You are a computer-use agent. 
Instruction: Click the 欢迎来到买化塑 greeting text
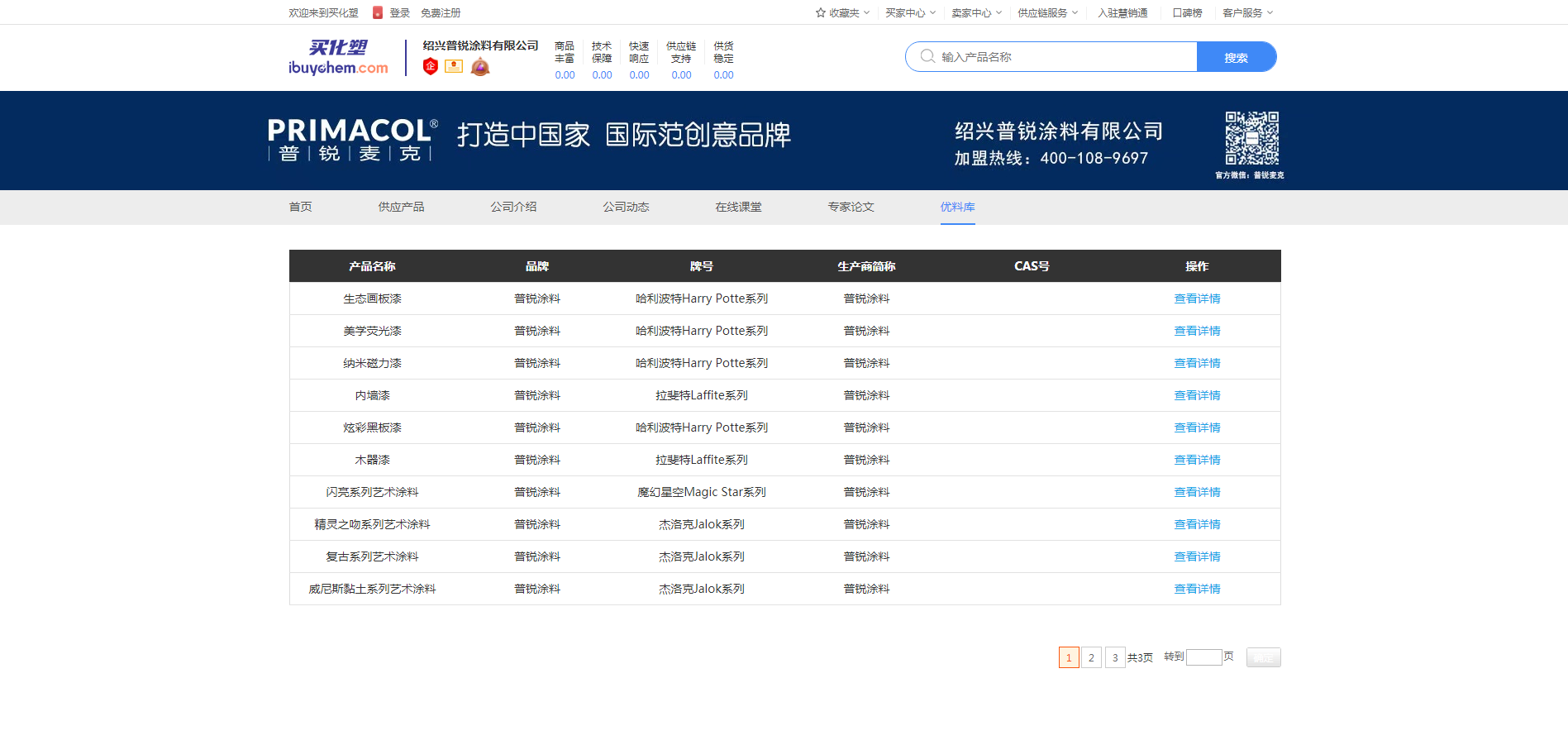pyautogui.click(x=323, y=12)
